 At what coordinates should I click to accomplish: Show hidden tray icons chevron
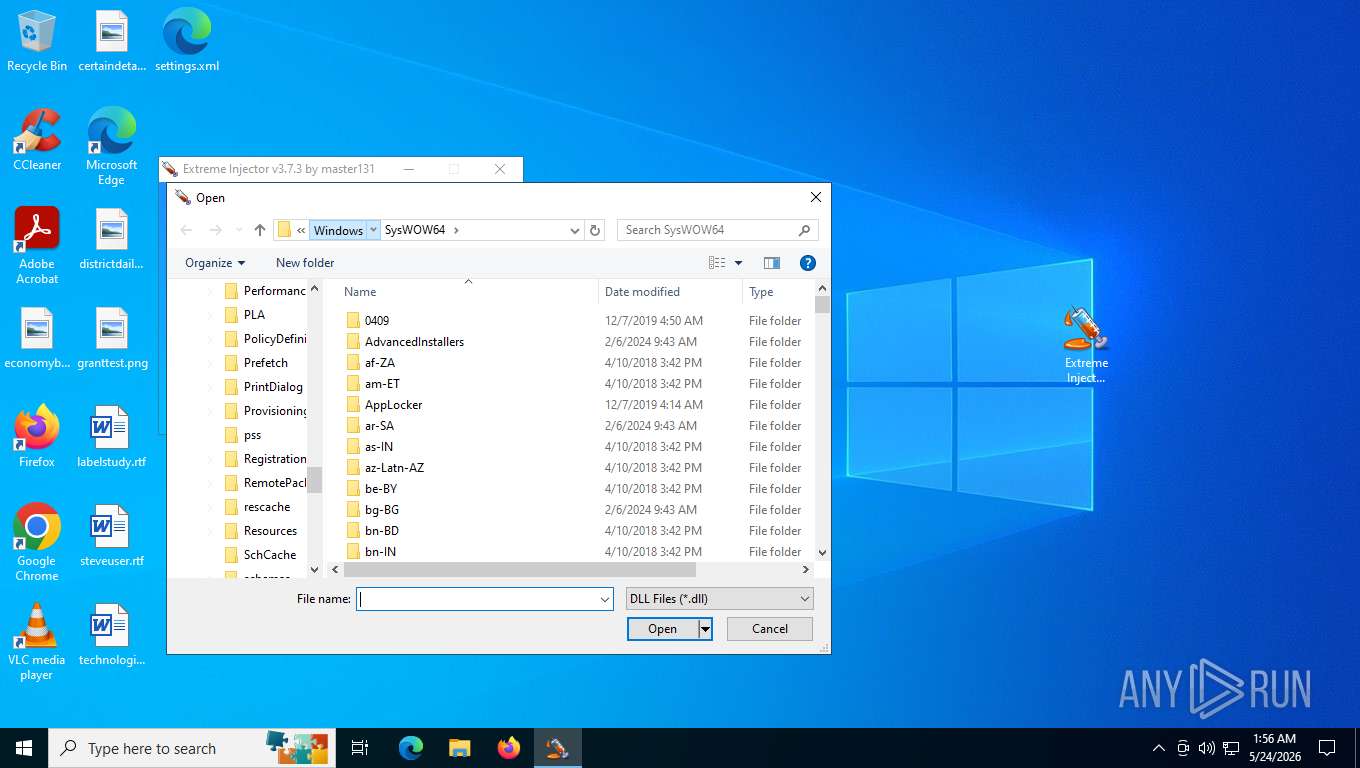click(x=1159, y=748)
